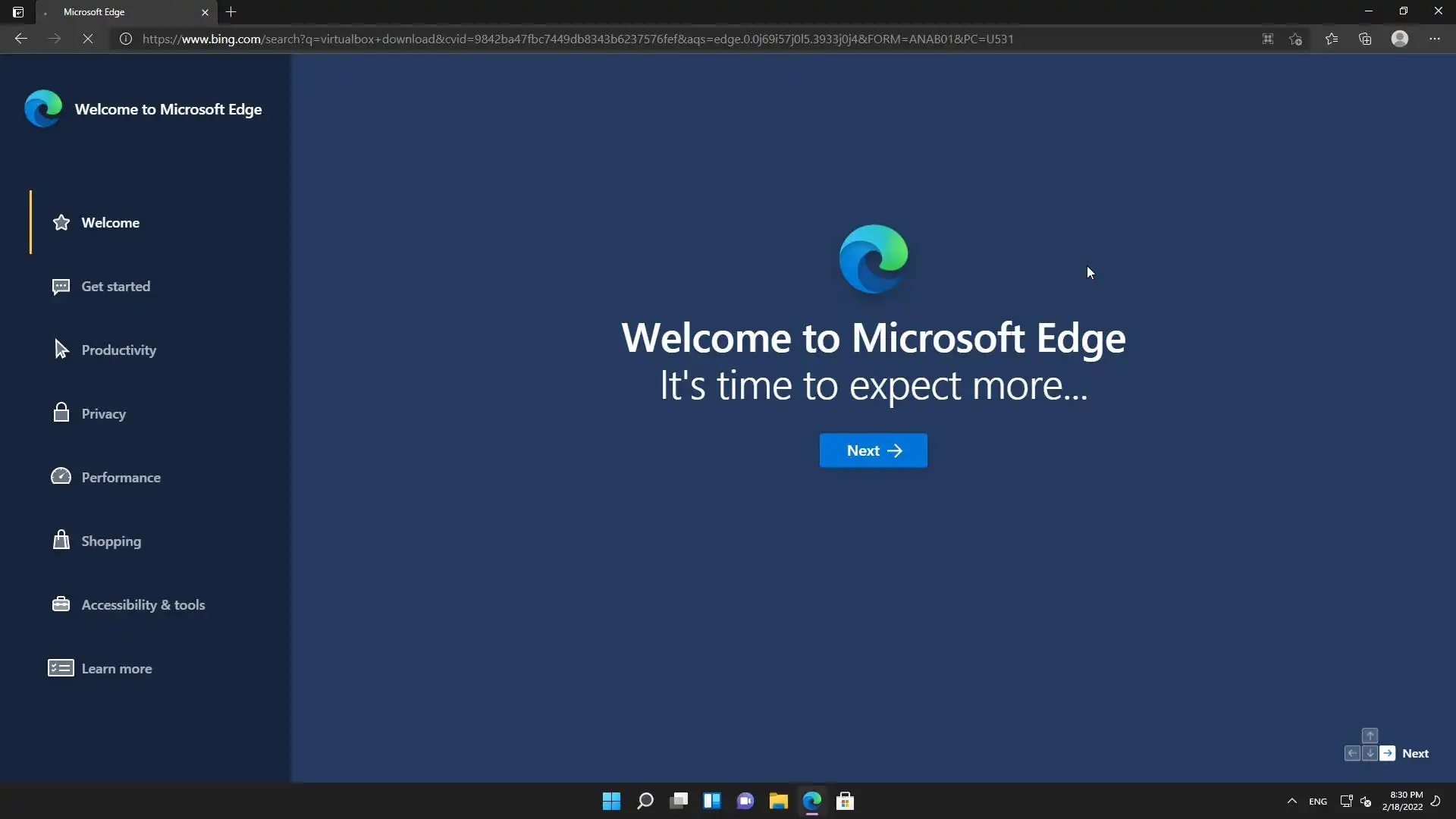Select the Get started sidebar item
1456x819 pixels.
[115, 287]
